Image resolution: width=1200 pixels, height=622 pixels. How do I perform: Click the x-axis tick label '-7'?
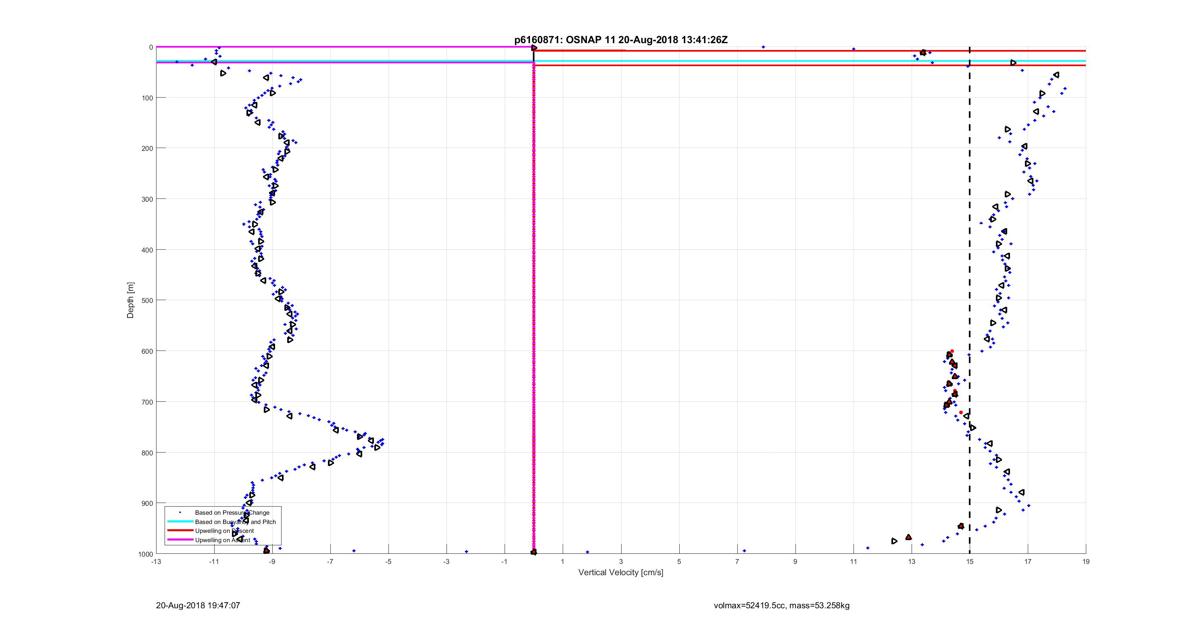tap(330, 562)
